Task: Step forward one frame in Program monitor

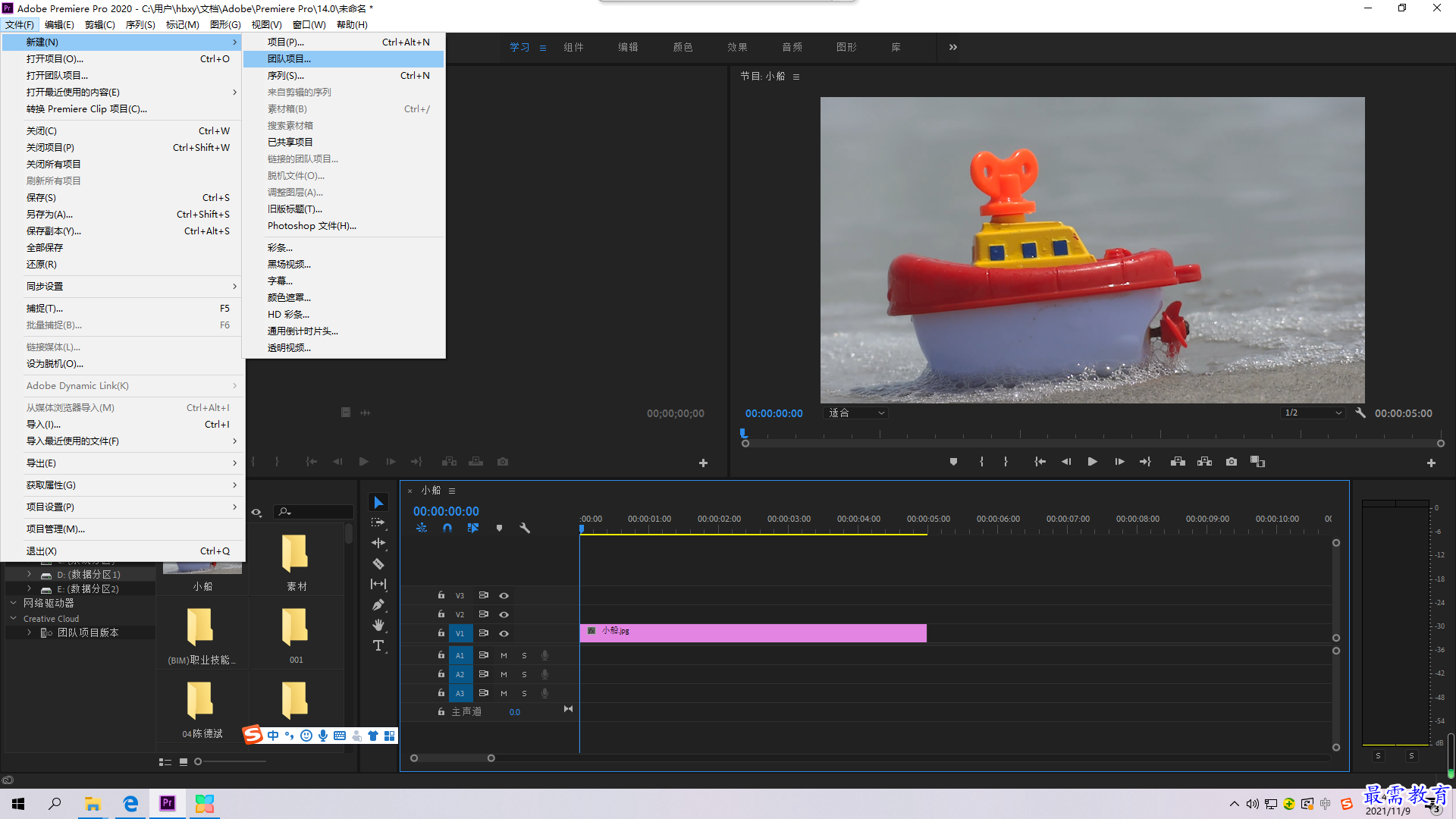Action: [x=1119, y=462]
